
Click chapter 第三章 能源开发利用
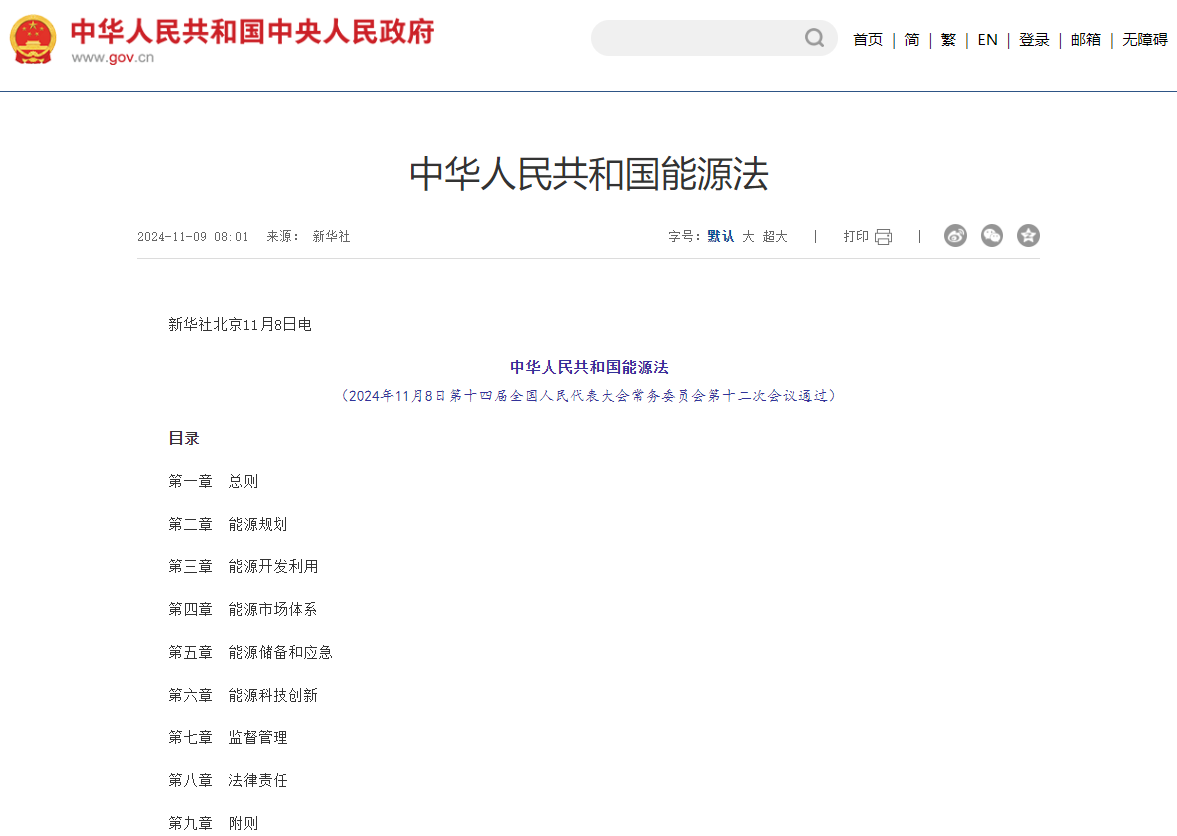coord(242,566)
